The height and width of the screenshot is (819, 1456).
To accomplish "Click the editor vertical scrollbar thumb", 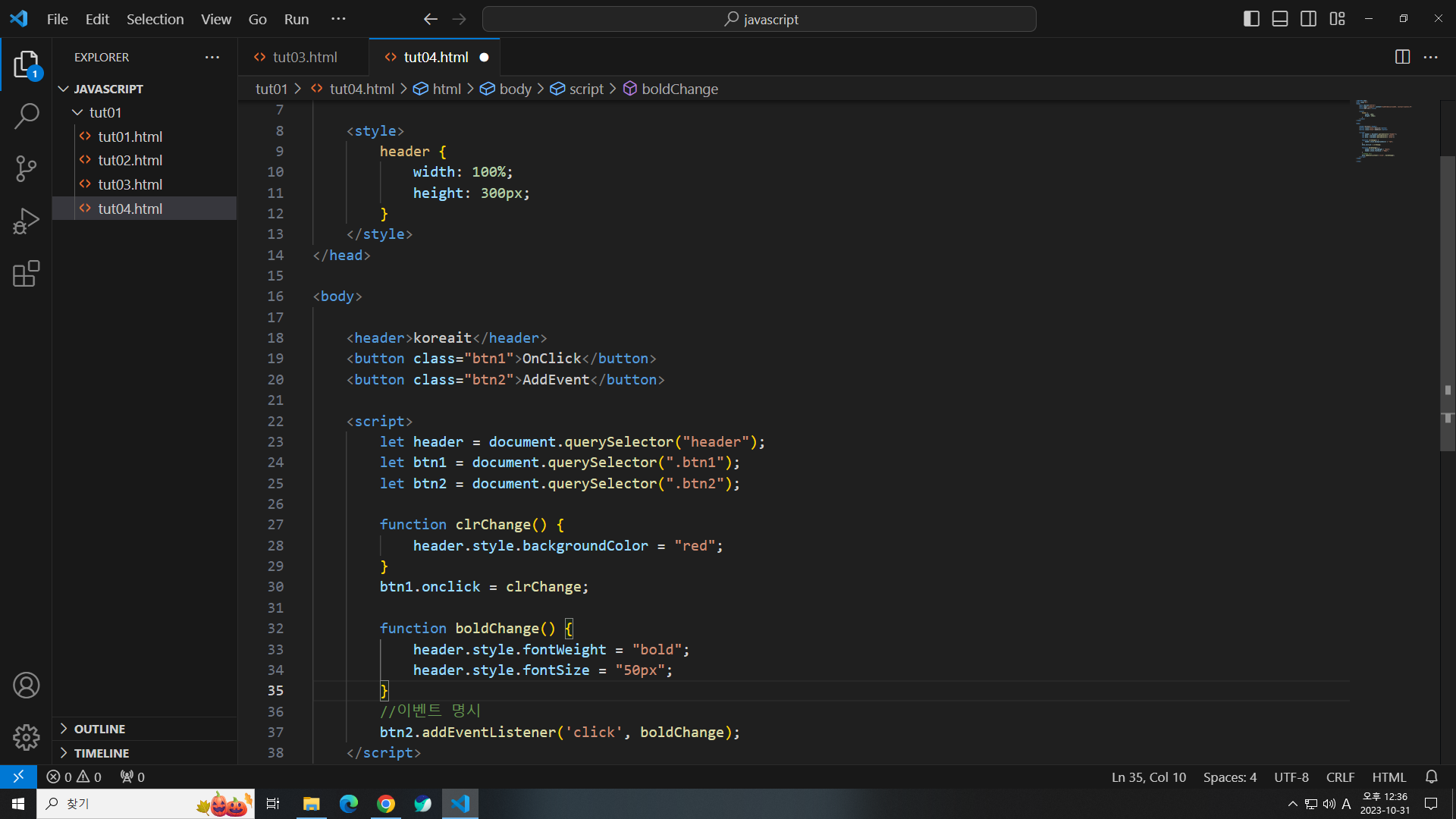I will tap(1447, 303).
